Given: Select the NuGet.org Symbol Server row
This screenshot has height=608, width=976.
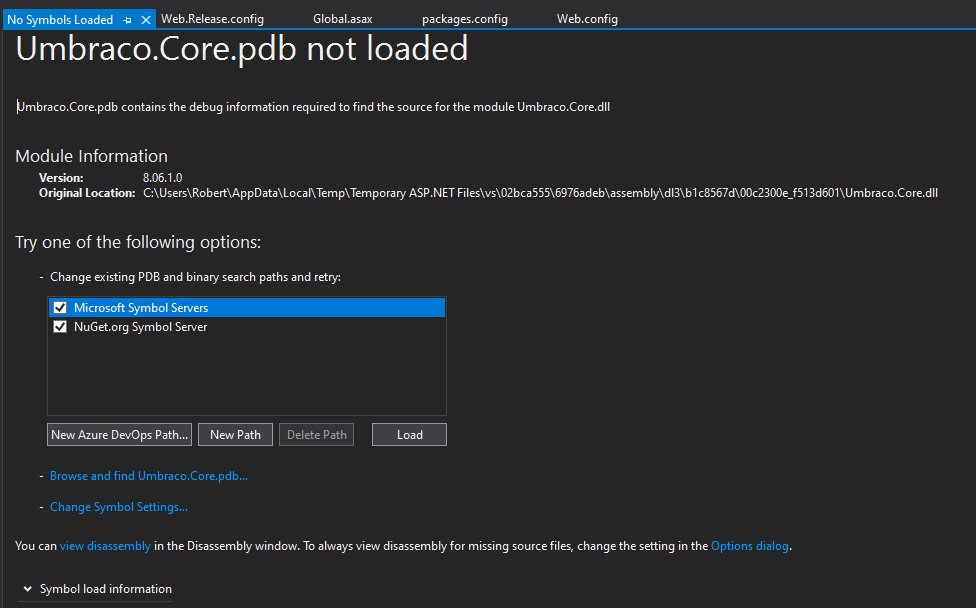Looking at the screenshot, I should pyautogui.click(x=246, y=327).
